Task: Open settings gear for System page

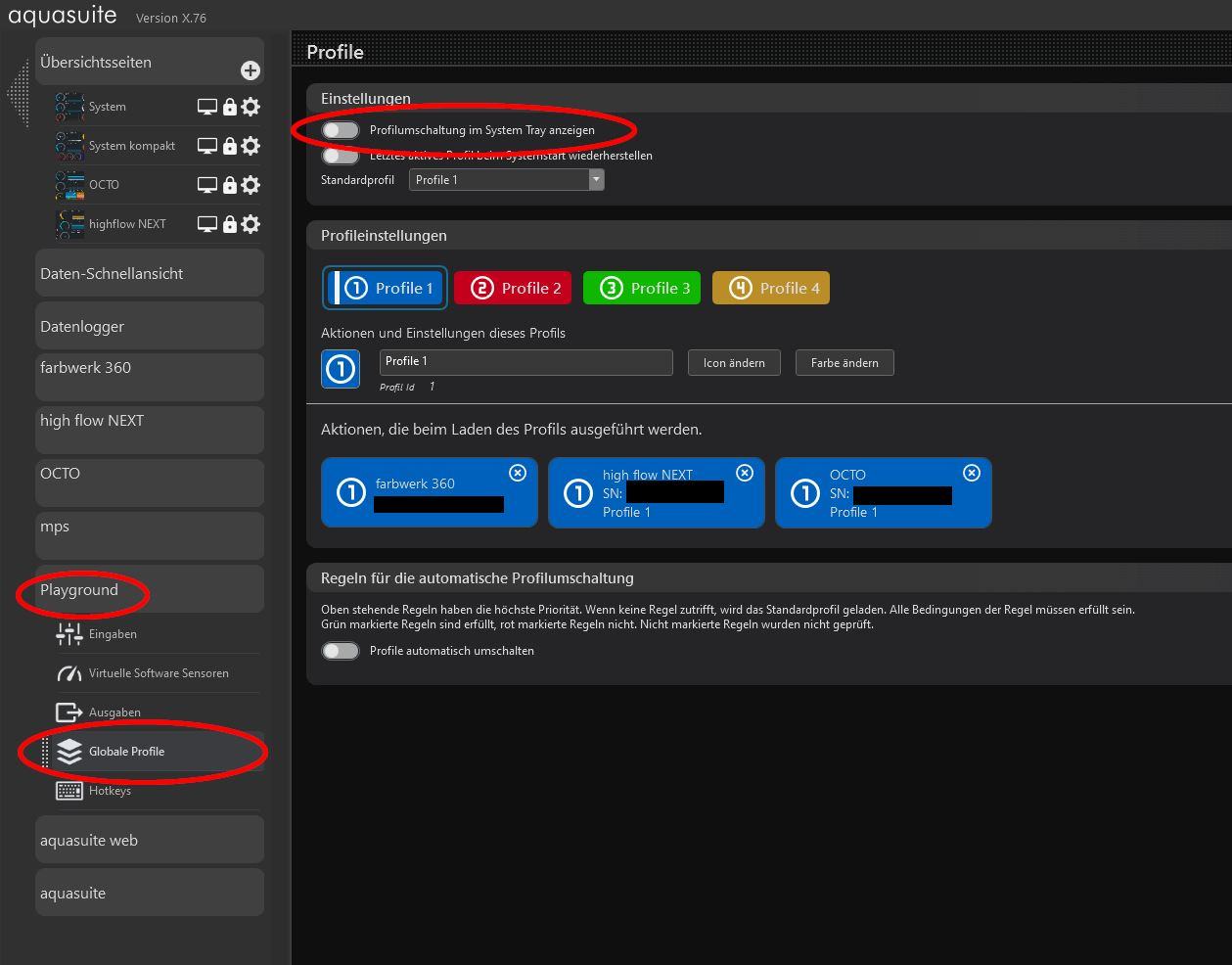Action: 251,107
